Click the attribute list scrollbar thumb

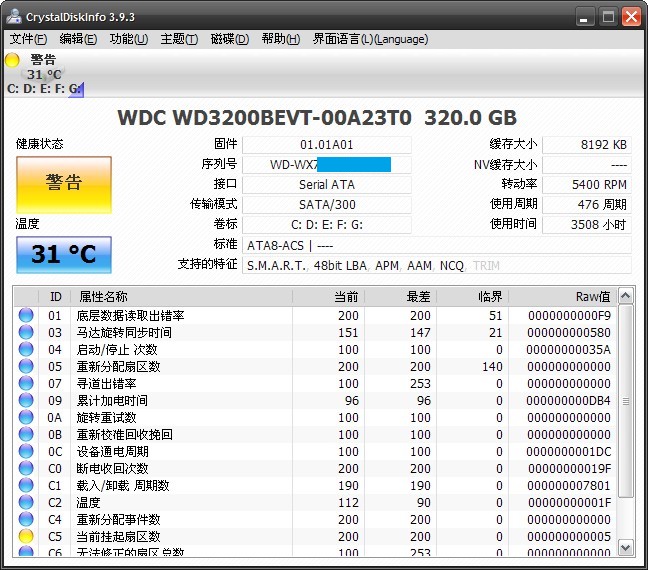click(626, 401)
